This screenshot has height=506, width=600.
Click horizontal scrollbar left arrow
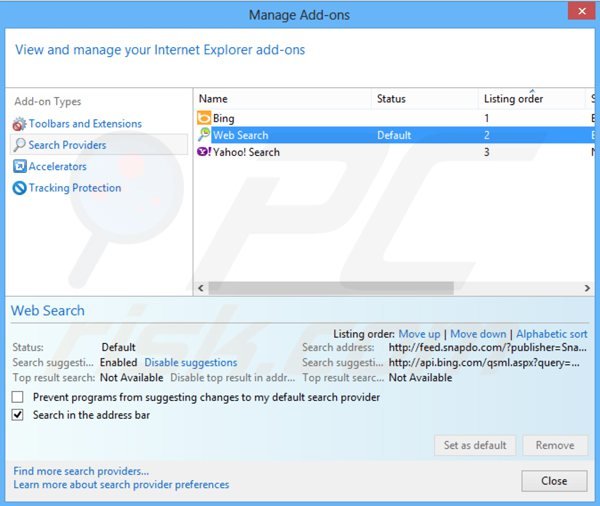[x=201, y=288]
